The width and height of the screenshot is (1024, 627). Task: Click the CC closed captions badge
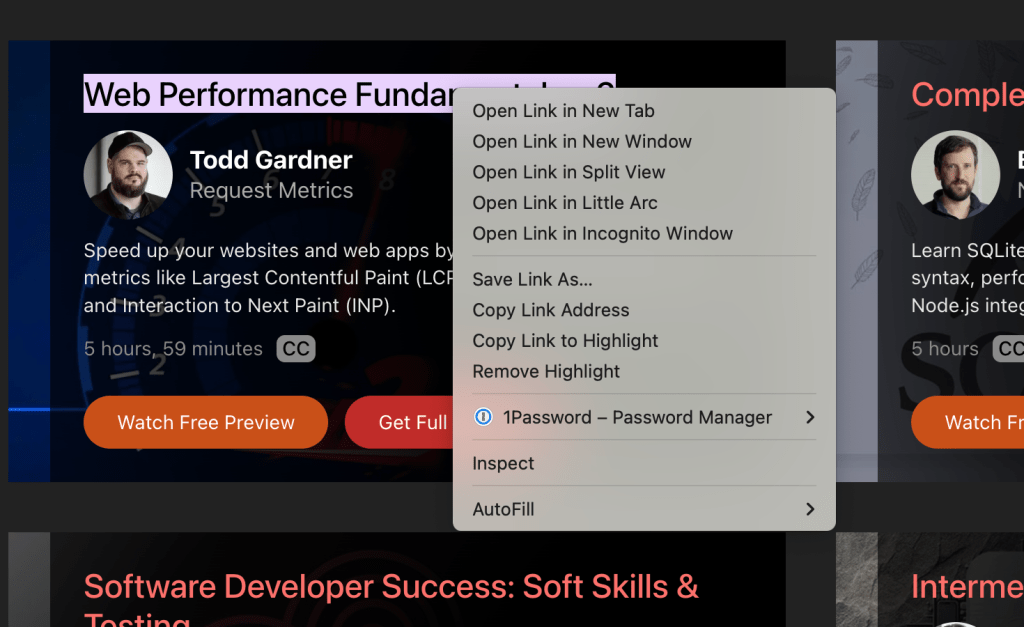tap(296, 349)
